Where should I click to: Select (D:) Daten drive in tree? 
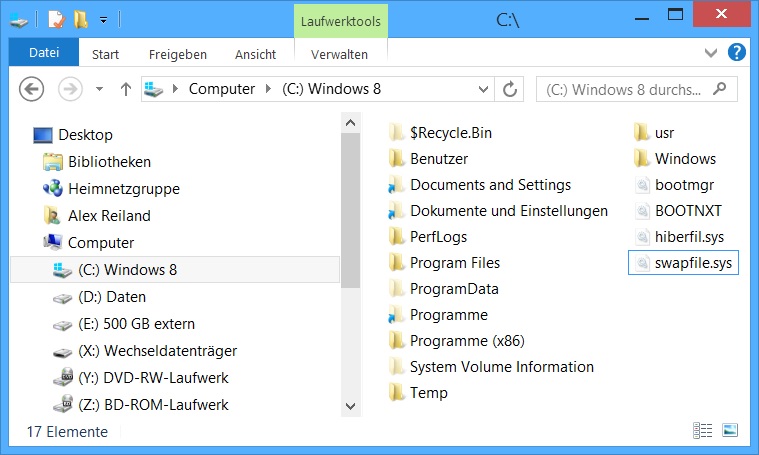point(112,297)
